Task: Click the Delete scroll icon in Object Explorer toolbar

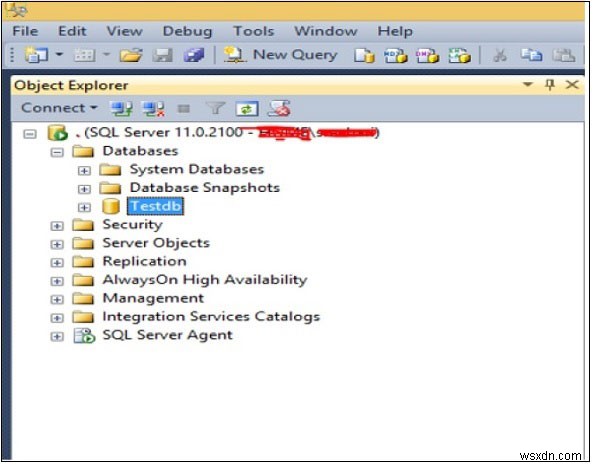Action: pos(279,109)
